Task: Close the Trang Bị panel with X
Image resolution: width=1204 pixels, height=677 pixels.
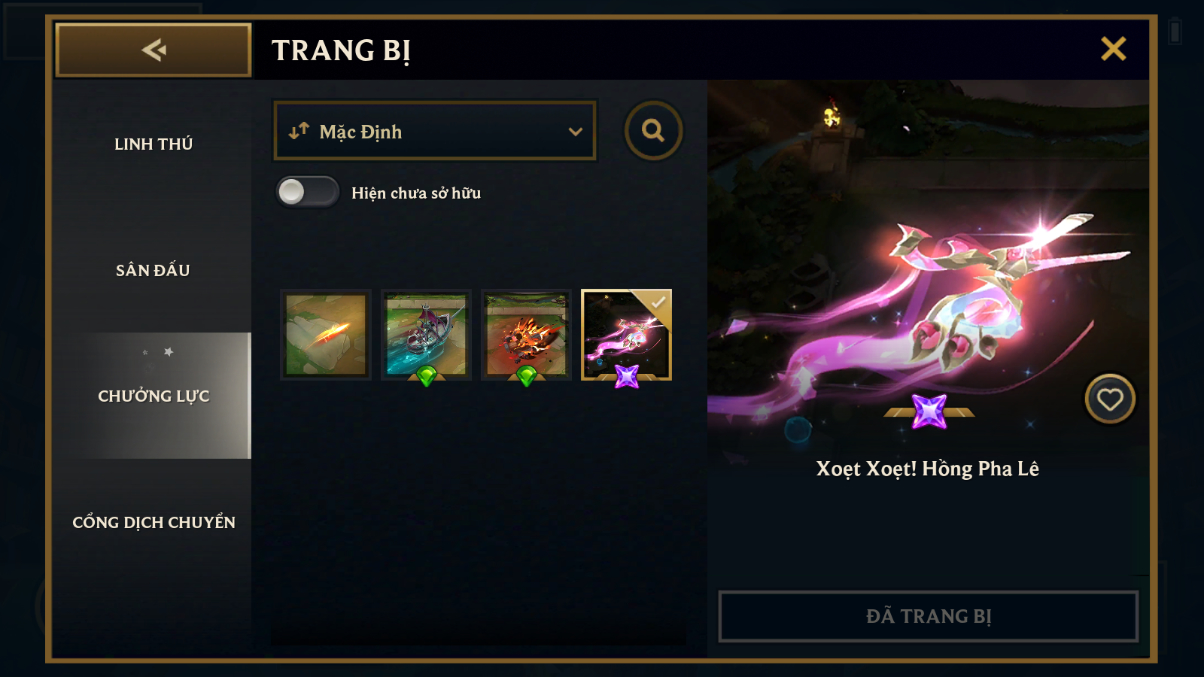Action: [x=1113, y=49]
